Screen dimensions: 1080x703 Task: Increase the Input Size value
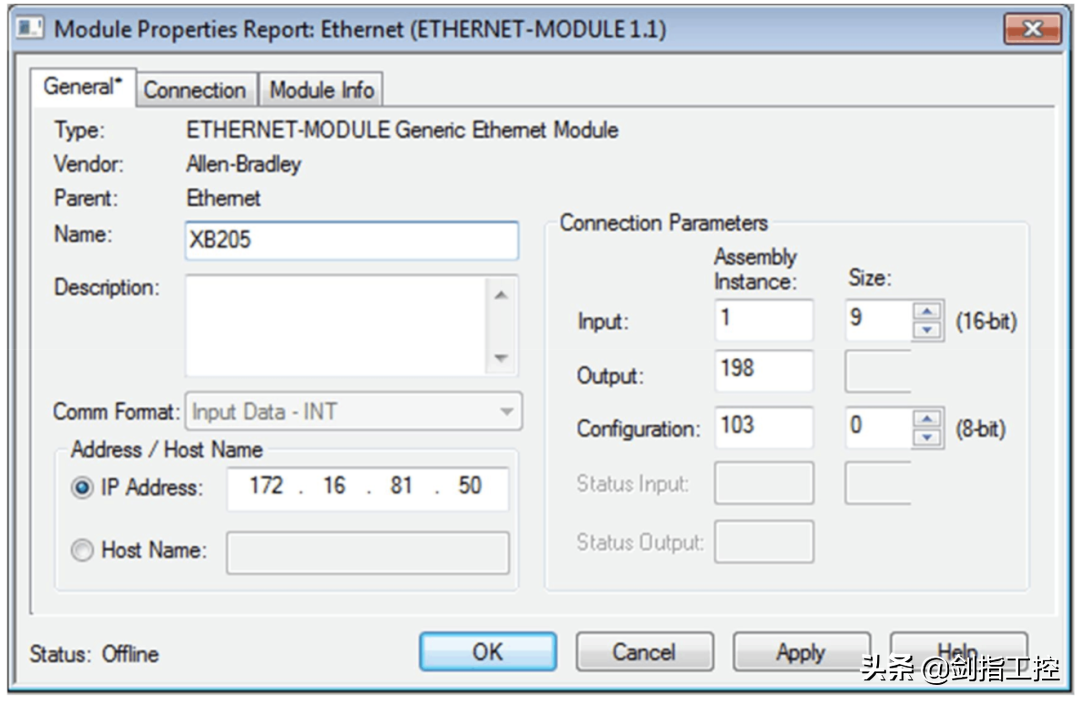929,312
